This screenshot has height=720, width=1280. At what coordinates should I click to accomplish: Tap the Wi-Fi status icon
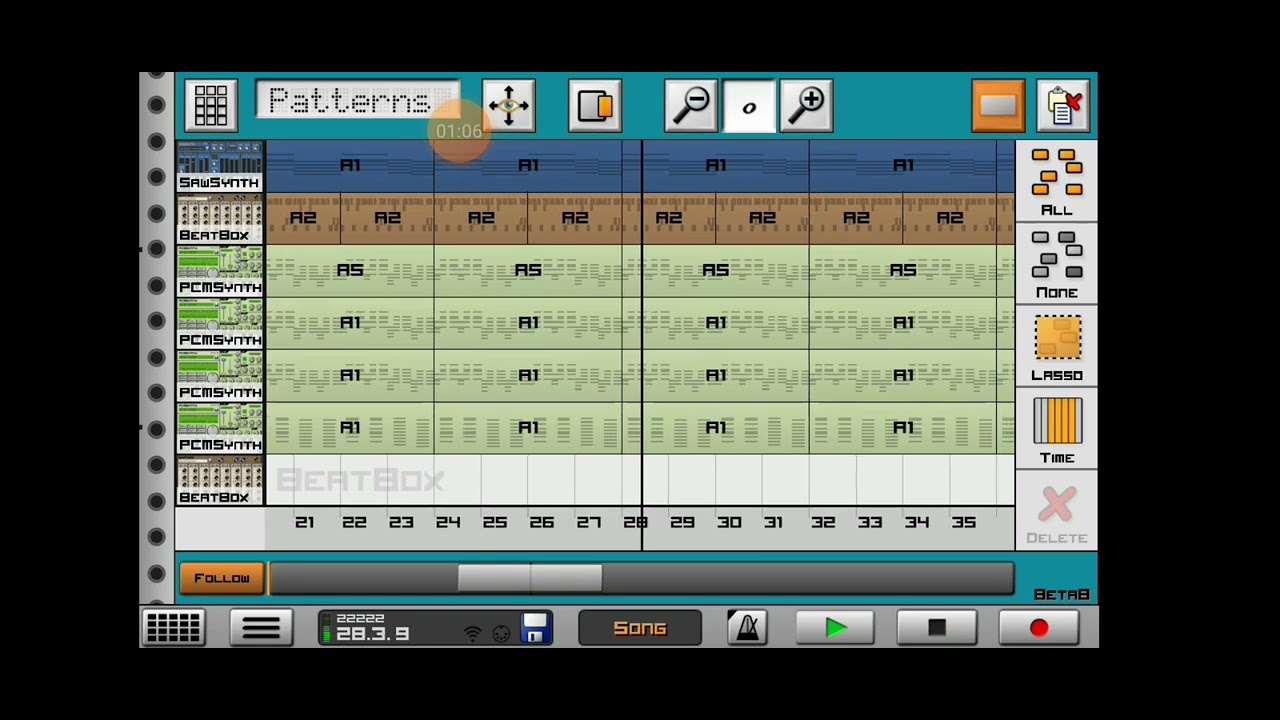point(473,634)
